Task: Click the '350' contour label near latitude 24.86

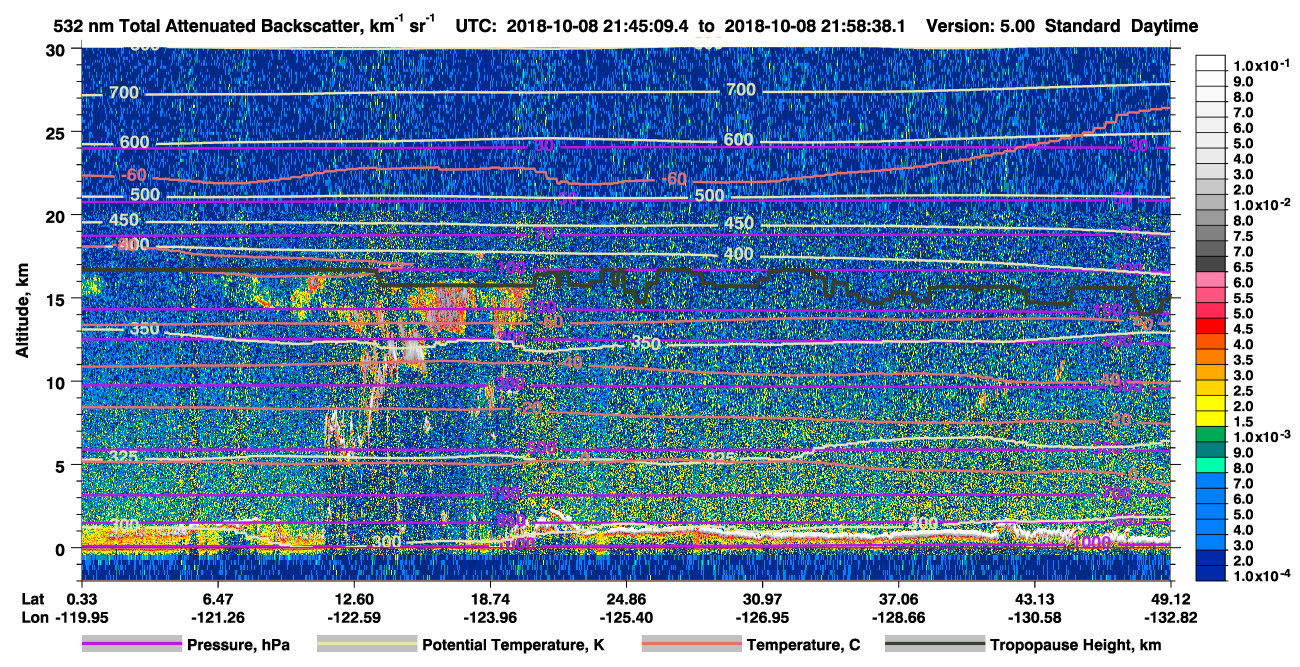Action: [x=645, y=343]
